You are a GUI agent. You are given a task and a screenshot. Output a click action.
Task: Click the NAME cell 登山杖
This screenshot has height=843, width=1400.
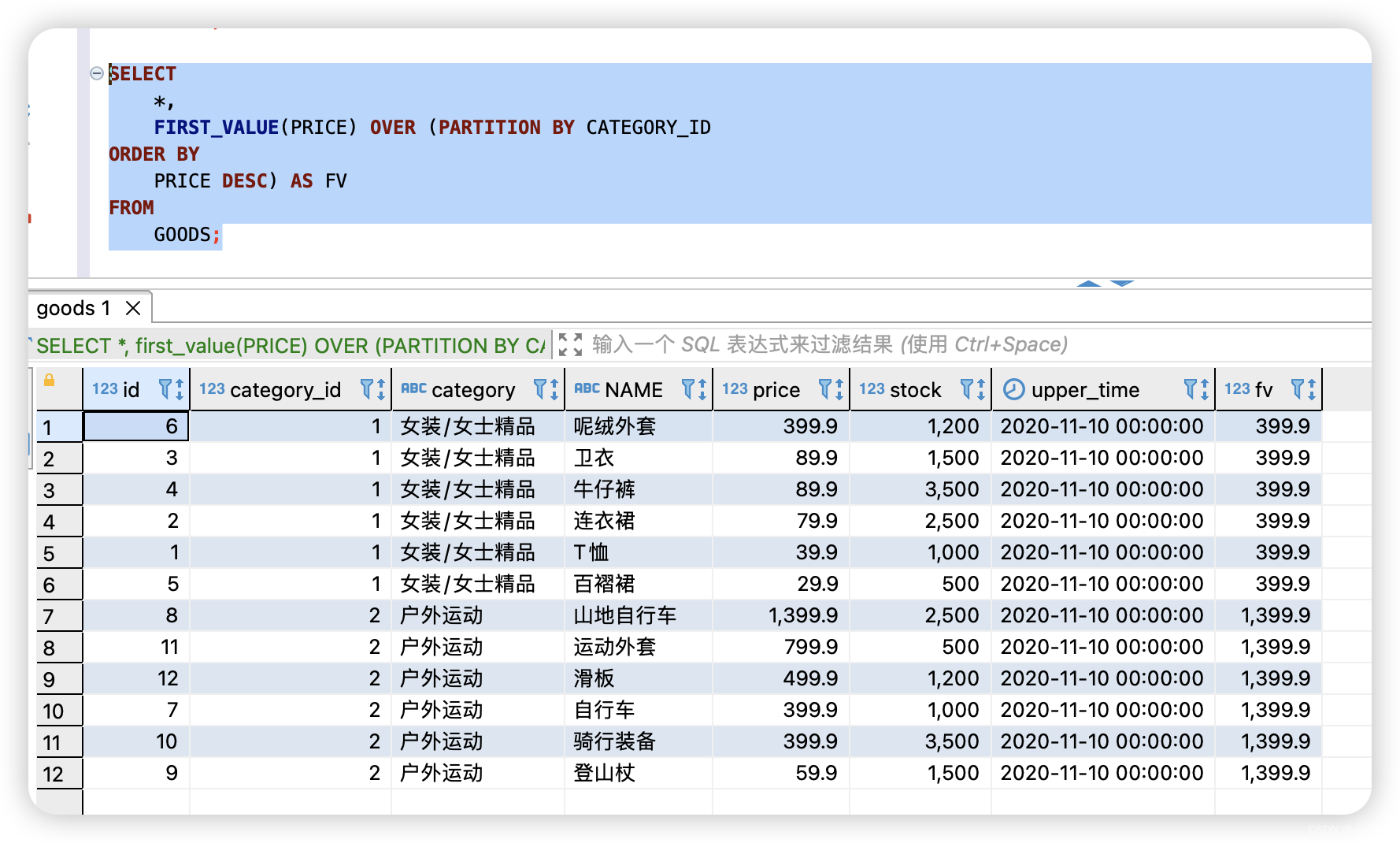[639, 773]
